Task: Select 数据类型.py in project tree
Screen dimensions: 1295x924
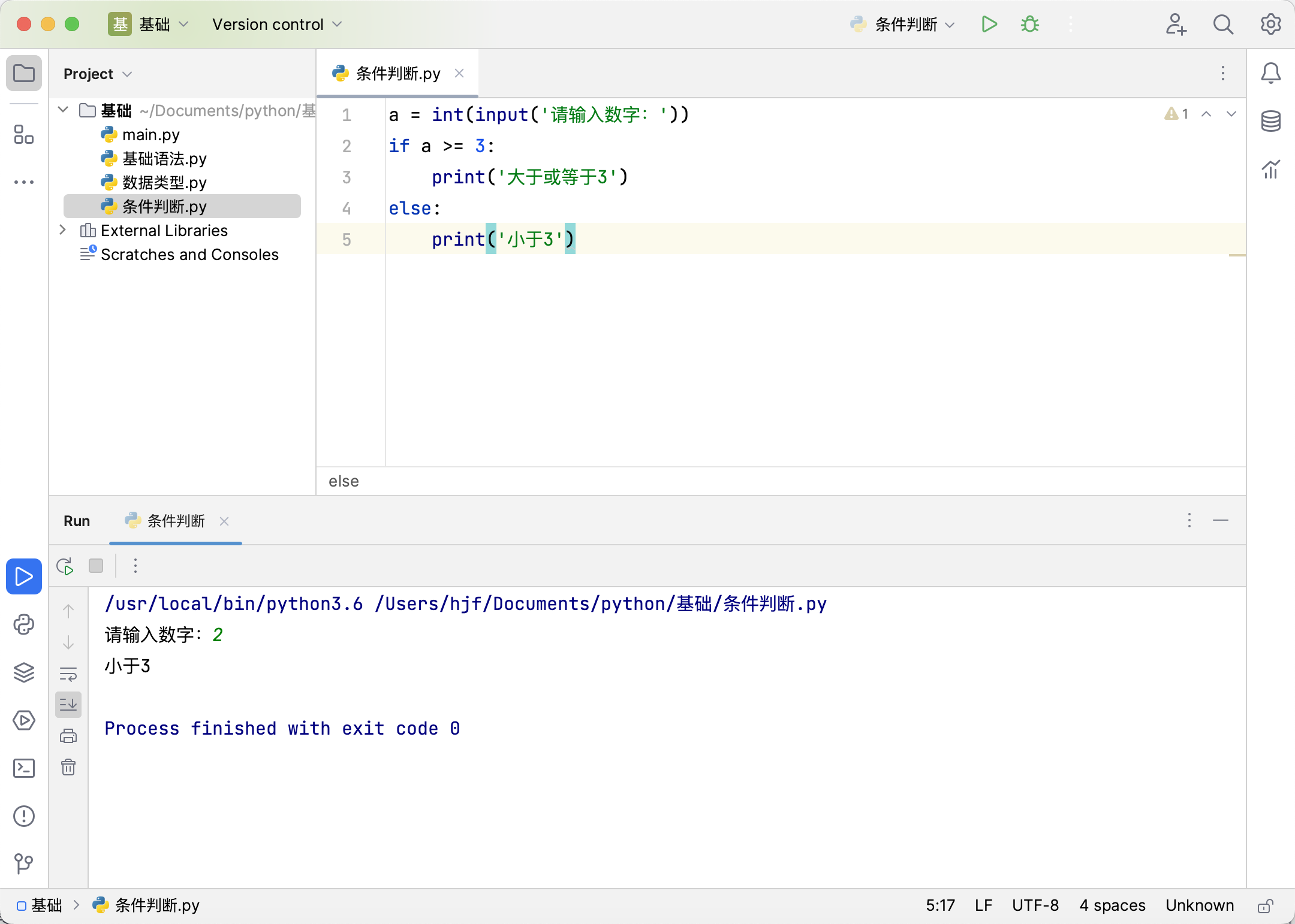Action: click(x=153, y=183)
